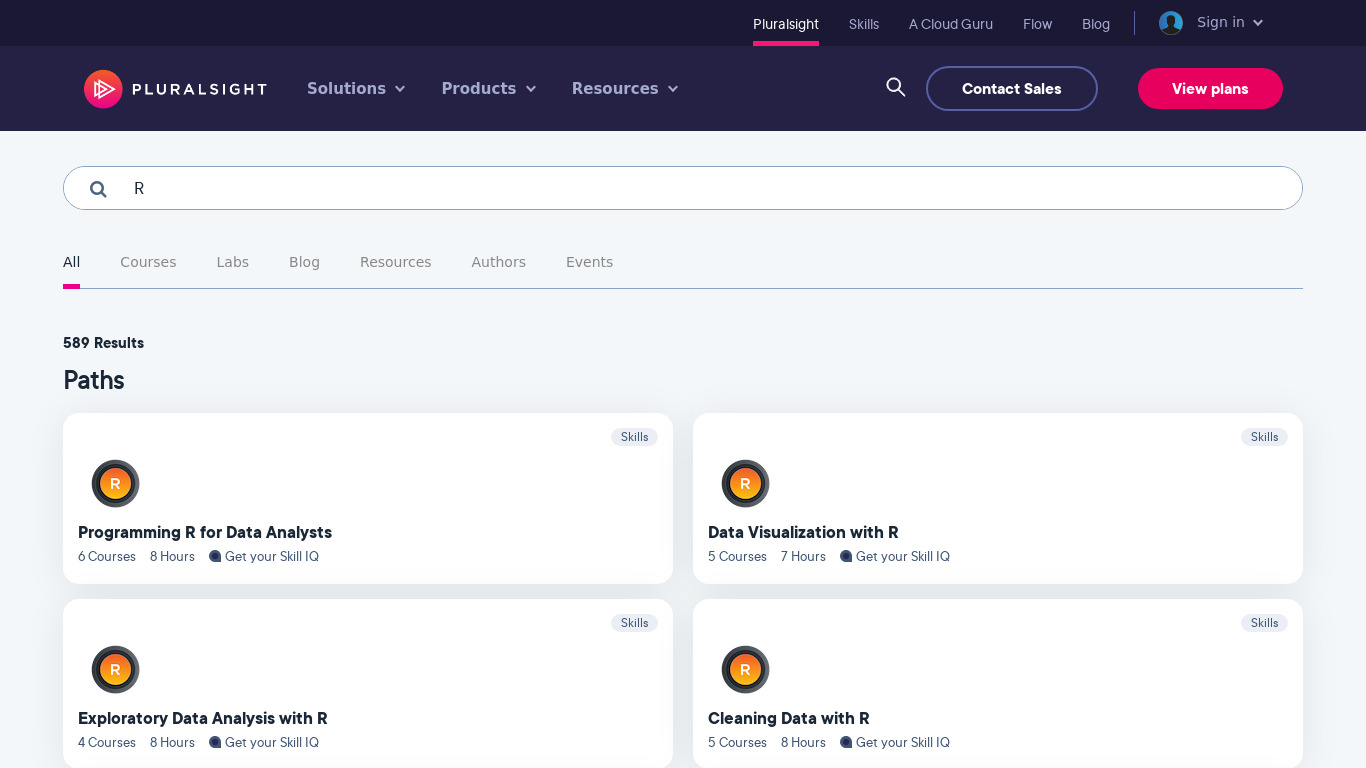This screenshot has height=768, width=1366.
Task: Open Data Visualization with R path
Action: [803, 533]
